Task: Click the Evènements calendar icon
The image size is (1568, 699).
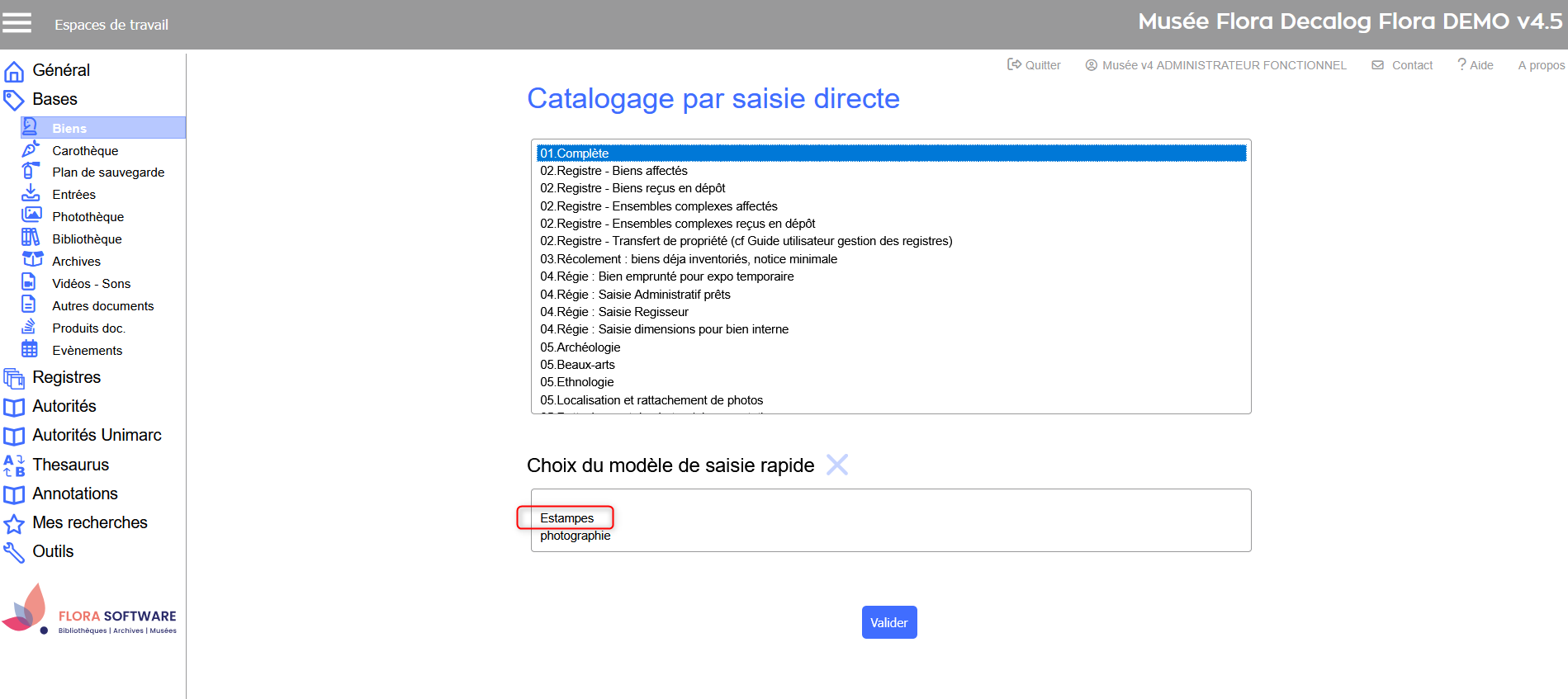Action: tap(30, 349)
